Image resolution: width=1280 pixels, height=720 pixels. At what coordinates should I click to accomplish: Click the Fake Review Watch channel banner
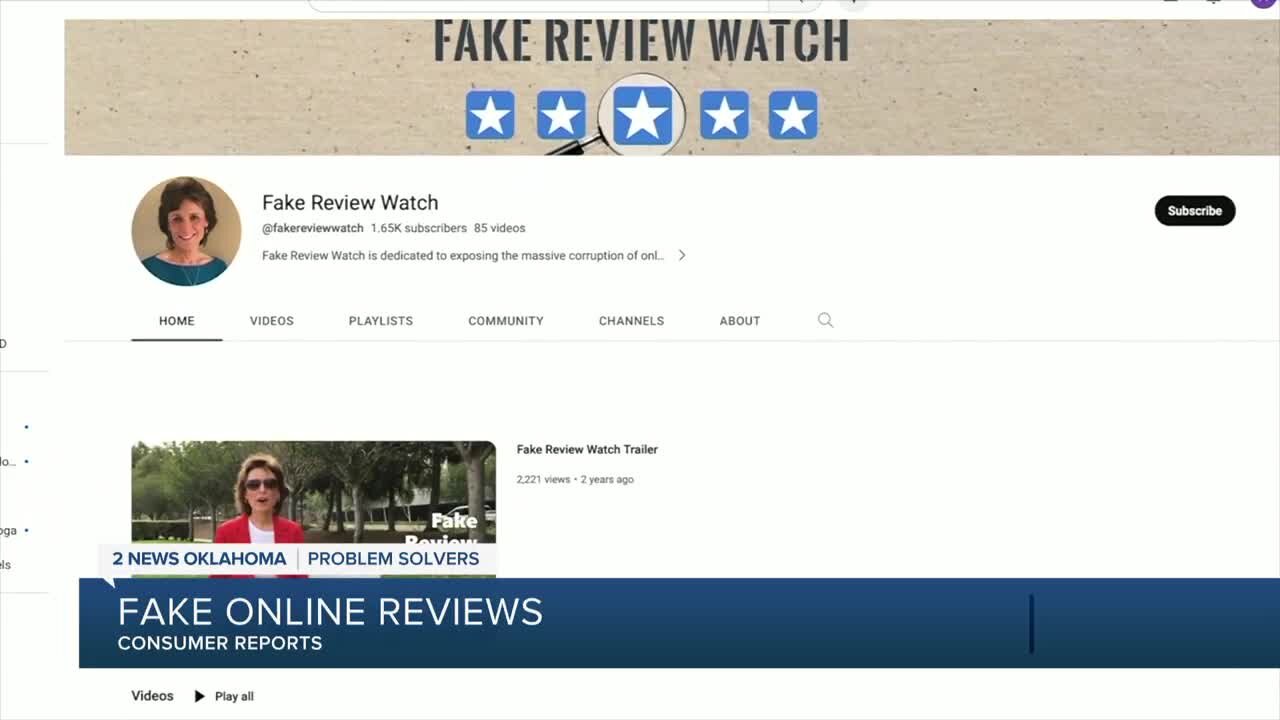click(672, 87)
